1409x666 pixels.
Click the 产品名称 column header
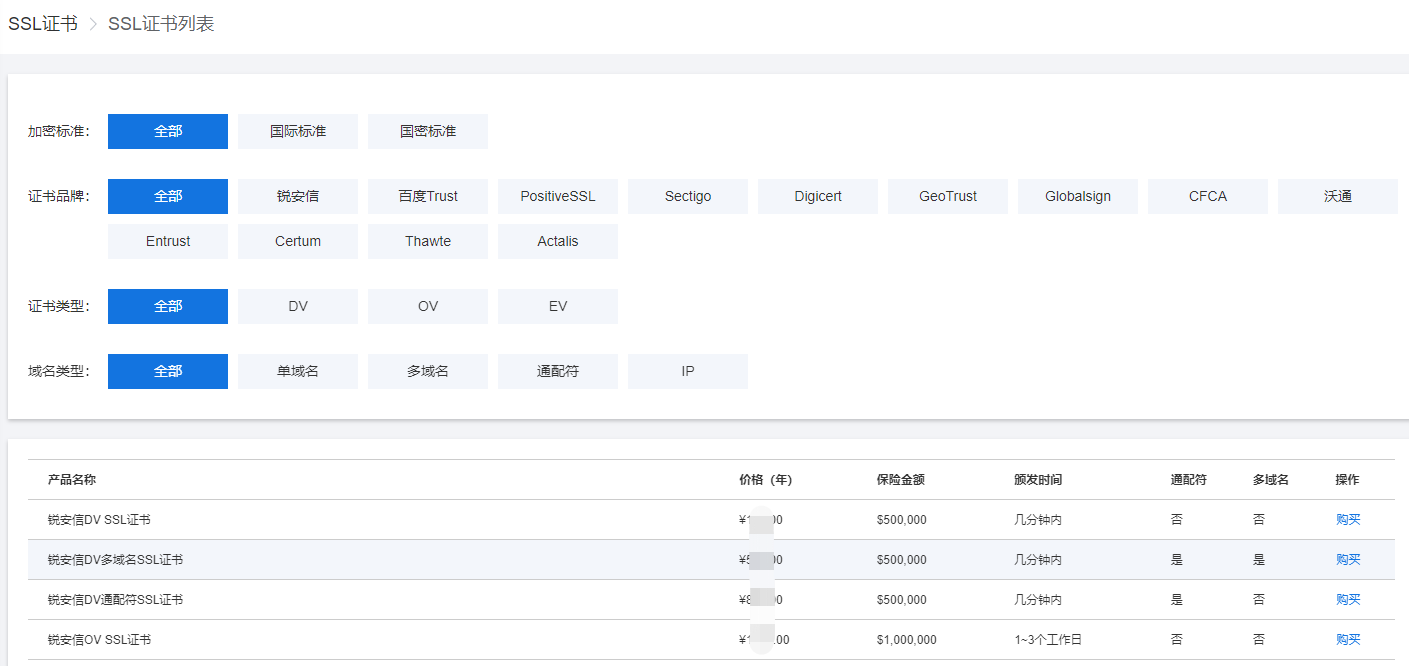[72, 480]
